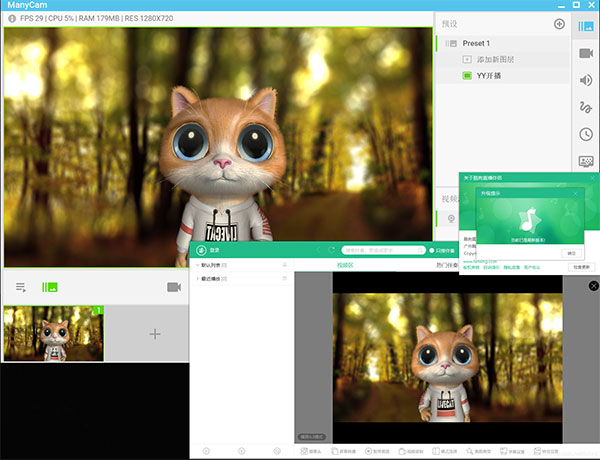This screenshot has height=460, width=600.
Task: Open the Video sources camera panel in sidebar
Action: point(585,53)
